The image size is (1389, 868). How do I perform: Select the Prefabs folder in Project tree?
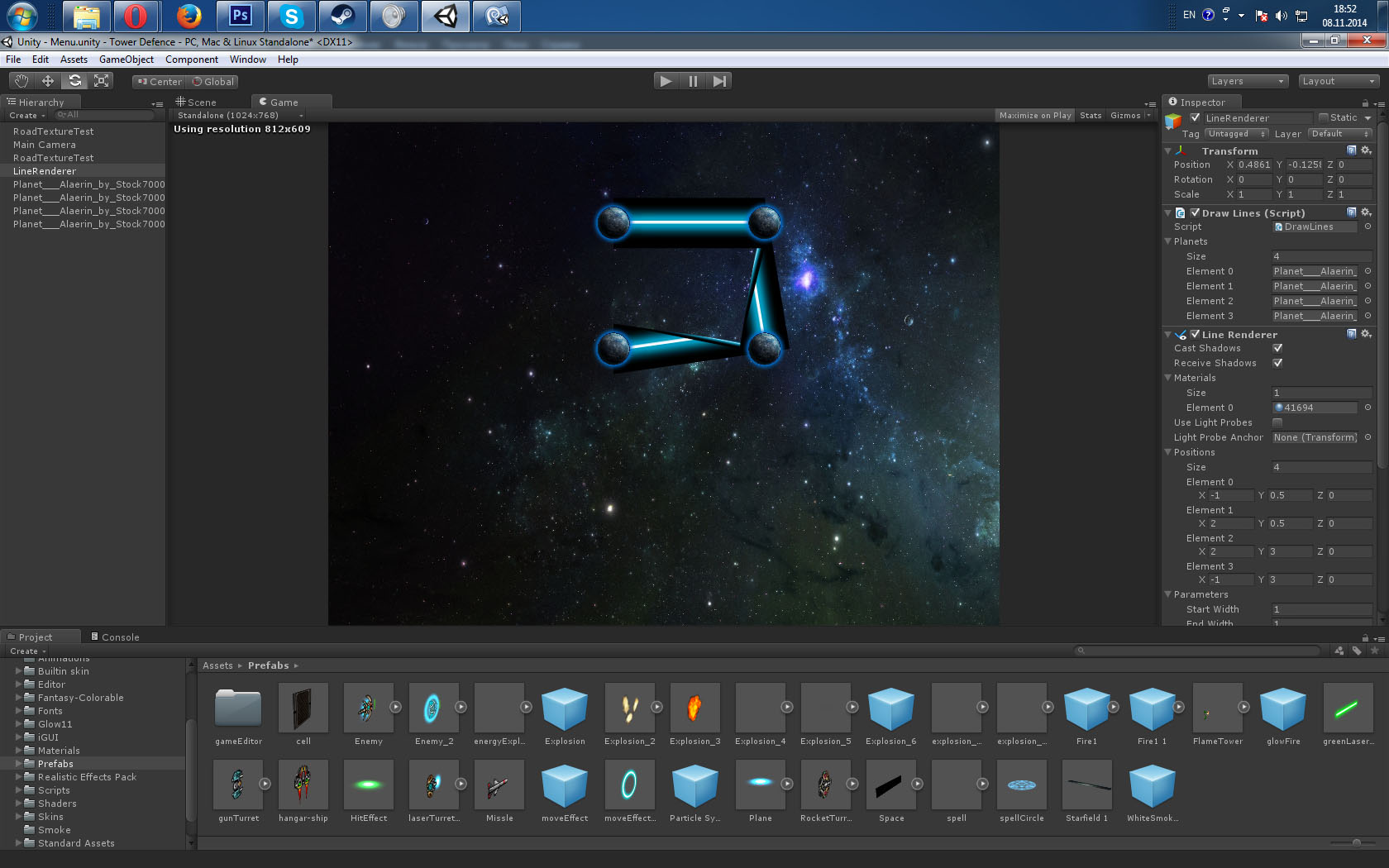(55, 764)
